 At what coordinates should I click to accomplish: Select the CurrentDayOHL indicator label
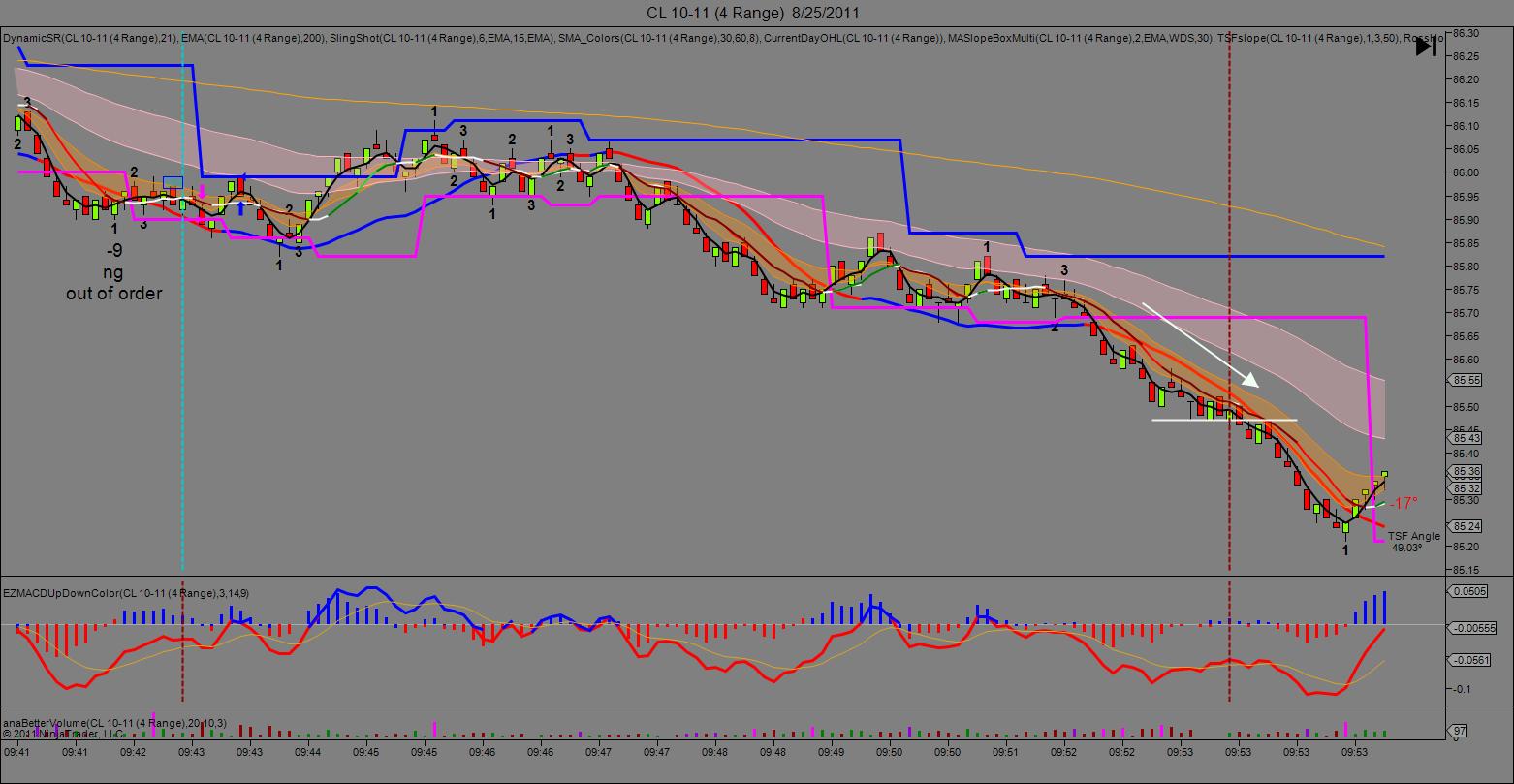[x=854, y=38]
